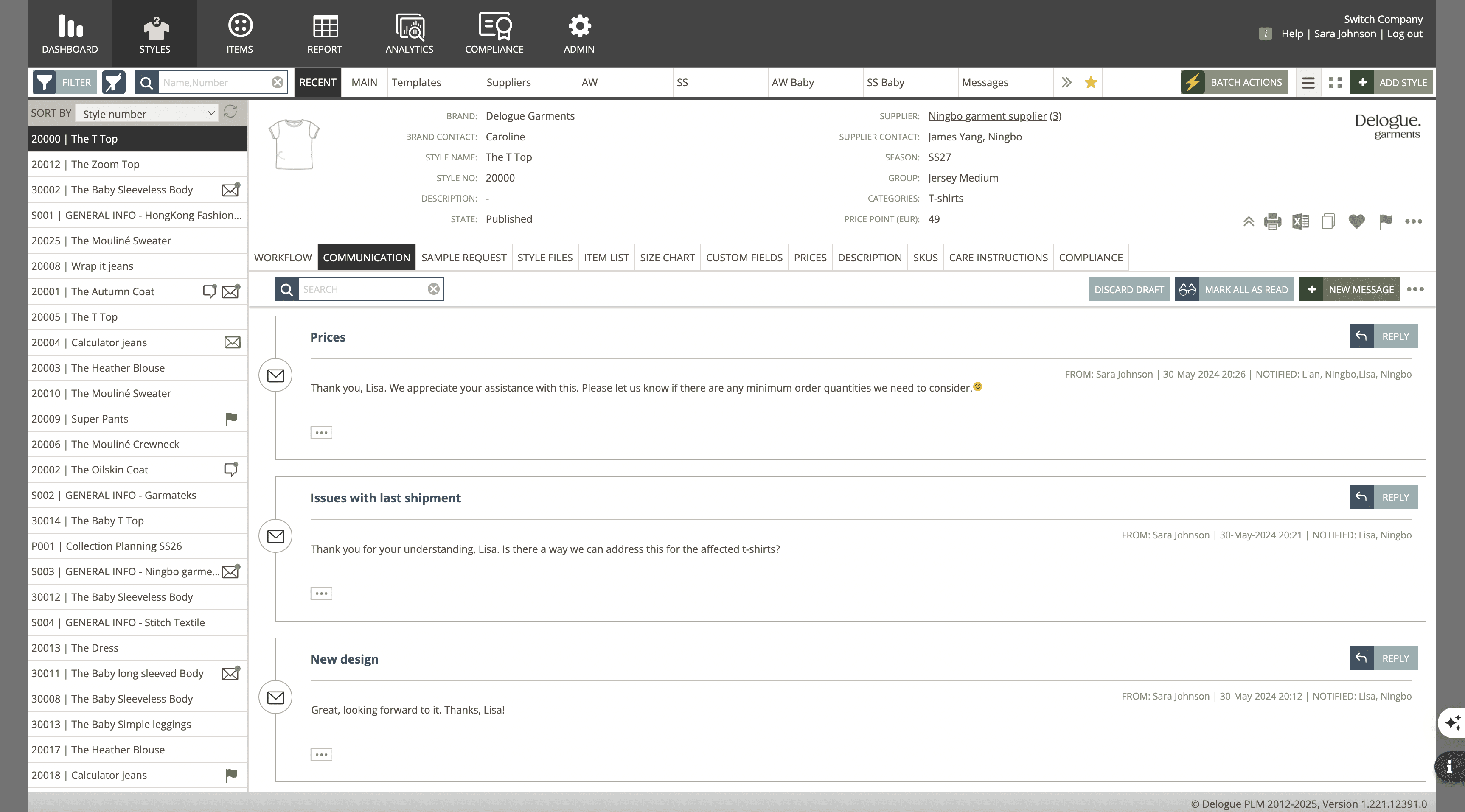Click the clear filter funnel icon
This screenshot has height=812, width=1465.
[x=113, y=82]
